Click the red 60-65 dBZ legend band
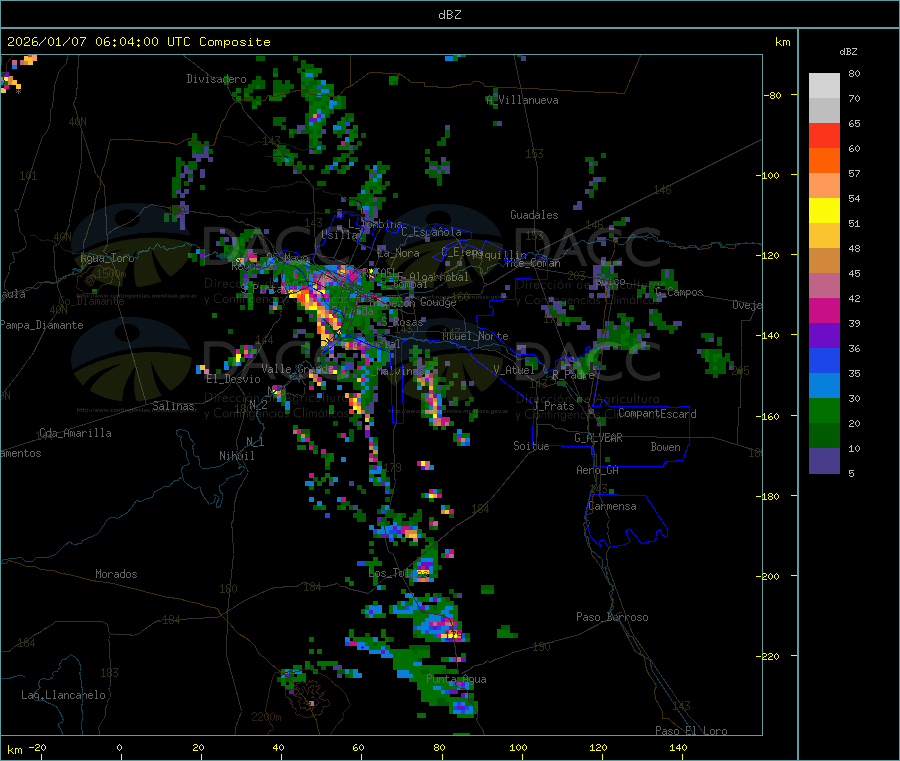 (x=824, y=135)
